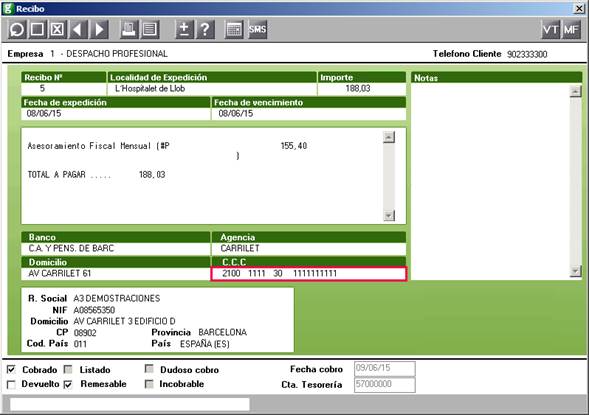Click the Empresa name DESPACHO PROFESIONAL

(117, 54)
